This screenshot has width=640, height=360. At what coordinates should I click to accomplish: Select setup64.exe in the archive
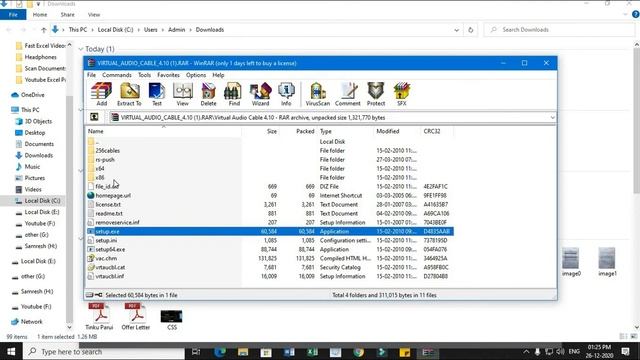[110, 249]
